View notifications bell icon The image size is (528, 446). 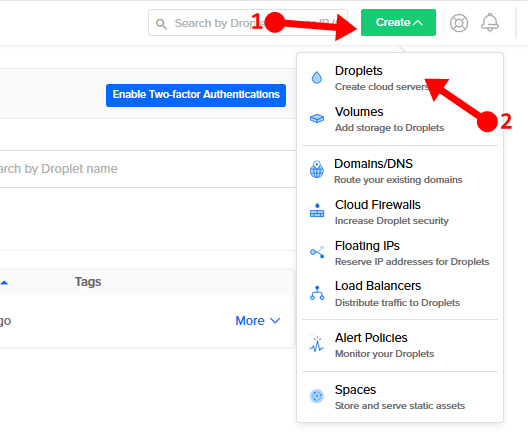(490, 23)
